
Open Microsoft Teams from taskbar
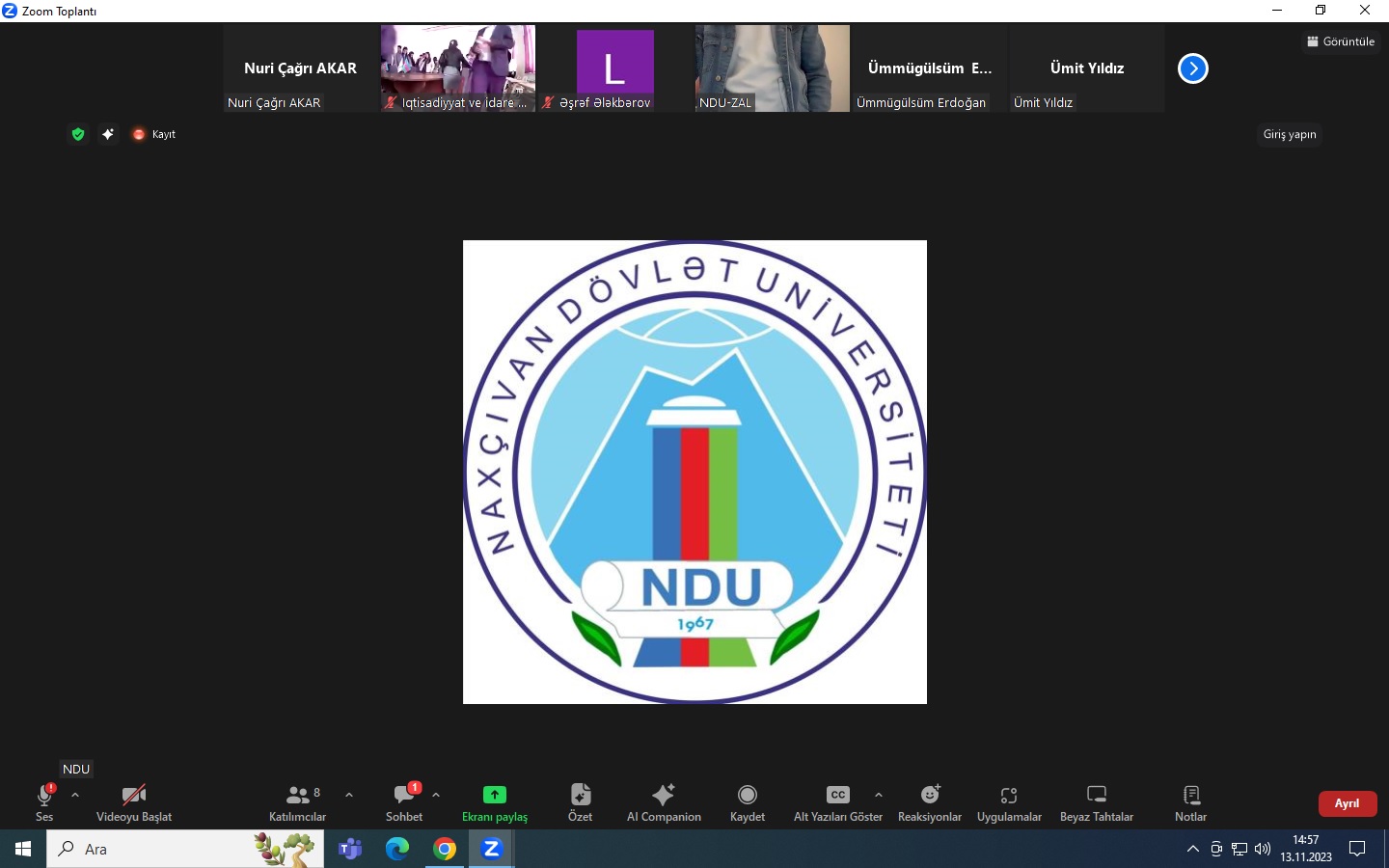[x=350, y=849]
